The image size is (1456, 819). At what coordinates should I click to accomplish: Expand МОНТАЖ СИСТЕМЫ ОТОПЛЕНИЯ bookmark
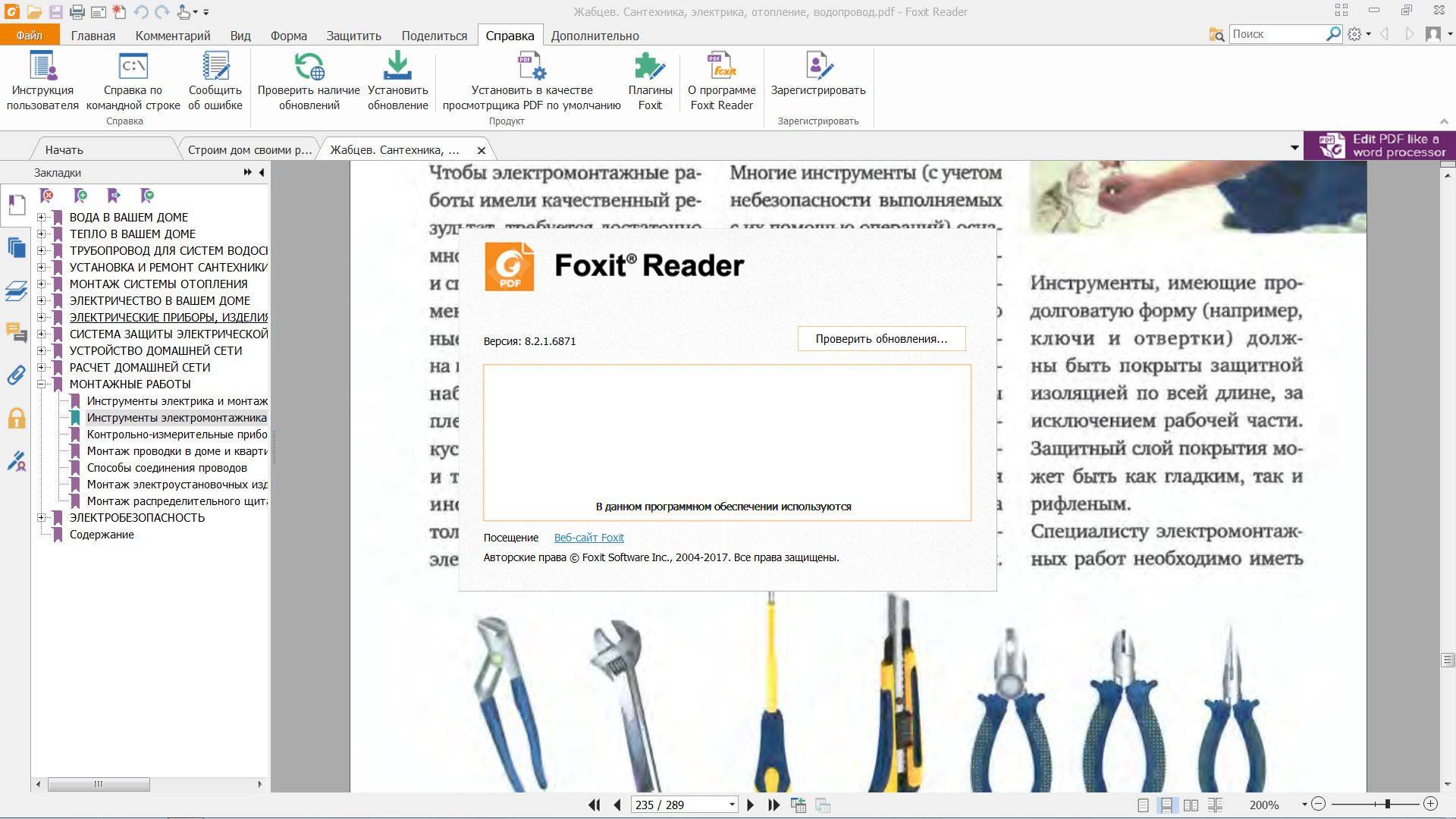point(42,284)
